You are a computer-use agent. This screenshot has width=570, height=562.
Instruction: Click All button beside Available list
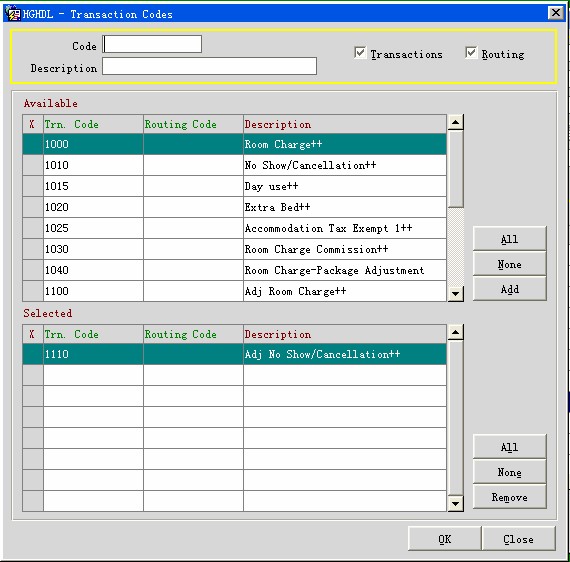click(x=509, y=239)
